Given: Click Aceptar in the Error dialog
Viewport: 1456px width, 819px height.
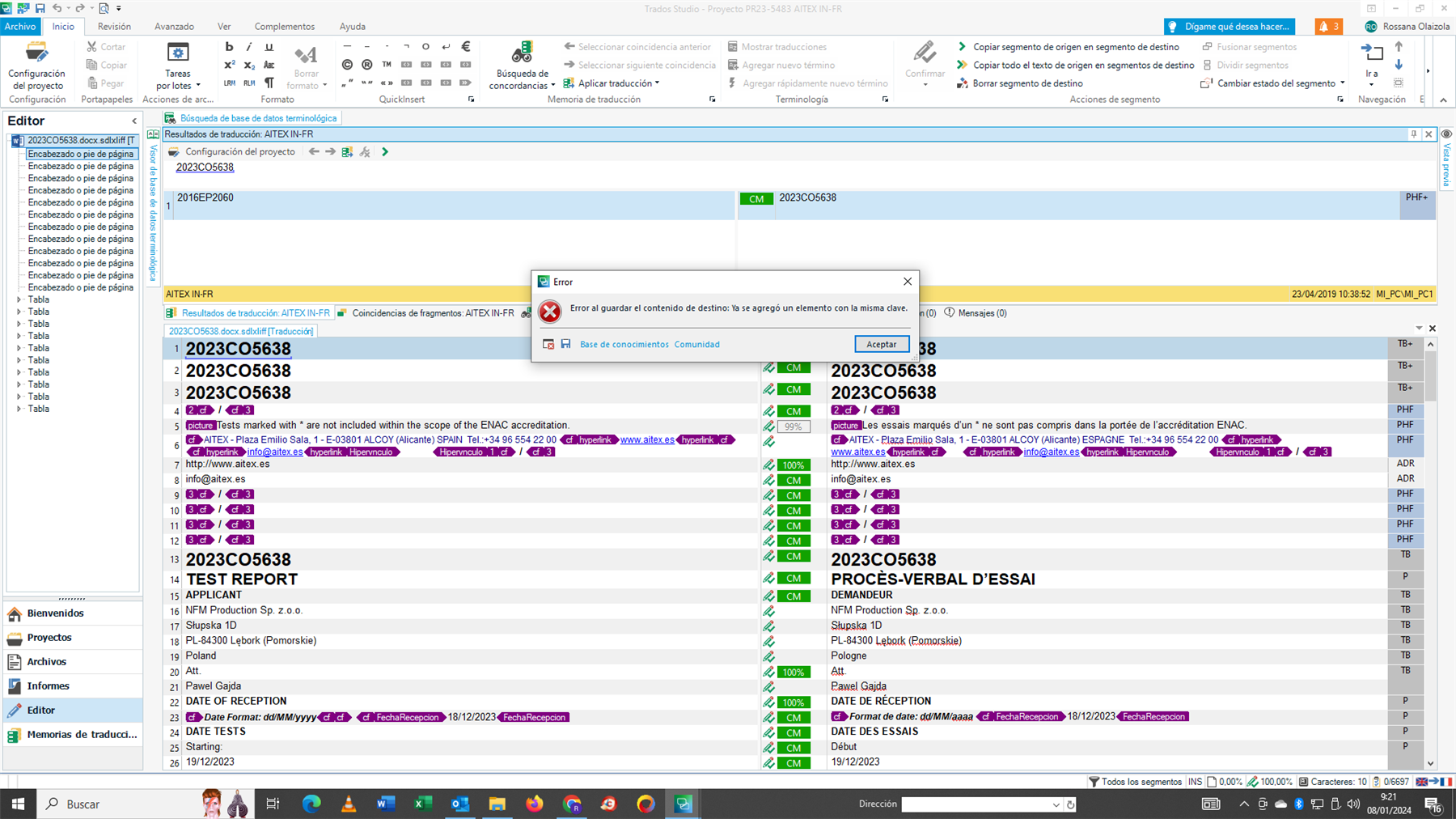Looking at the screenshot, I should [x=882, y=344].
